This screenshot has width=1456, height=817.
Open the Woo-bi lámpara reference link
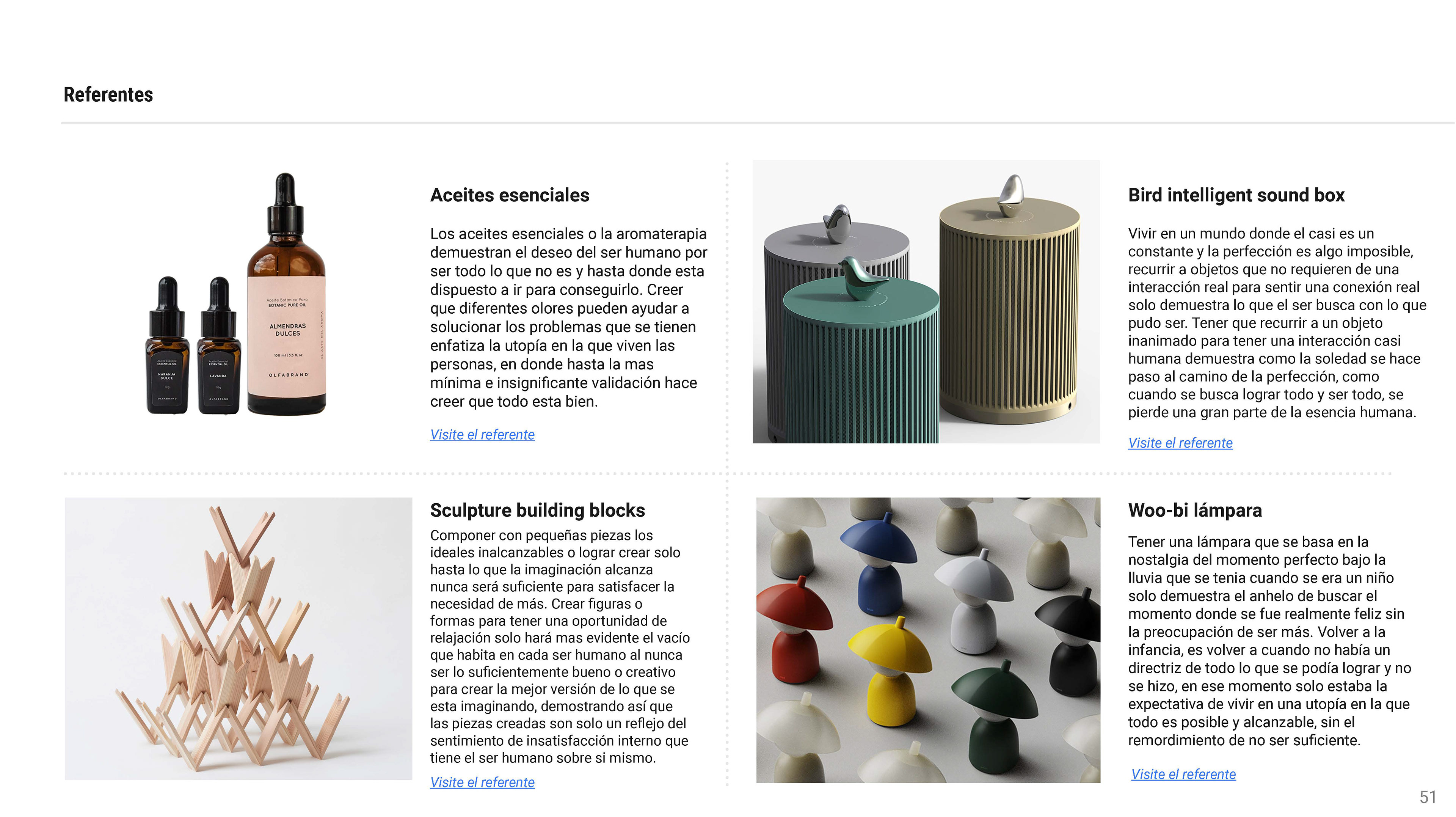pos(1183,774)
